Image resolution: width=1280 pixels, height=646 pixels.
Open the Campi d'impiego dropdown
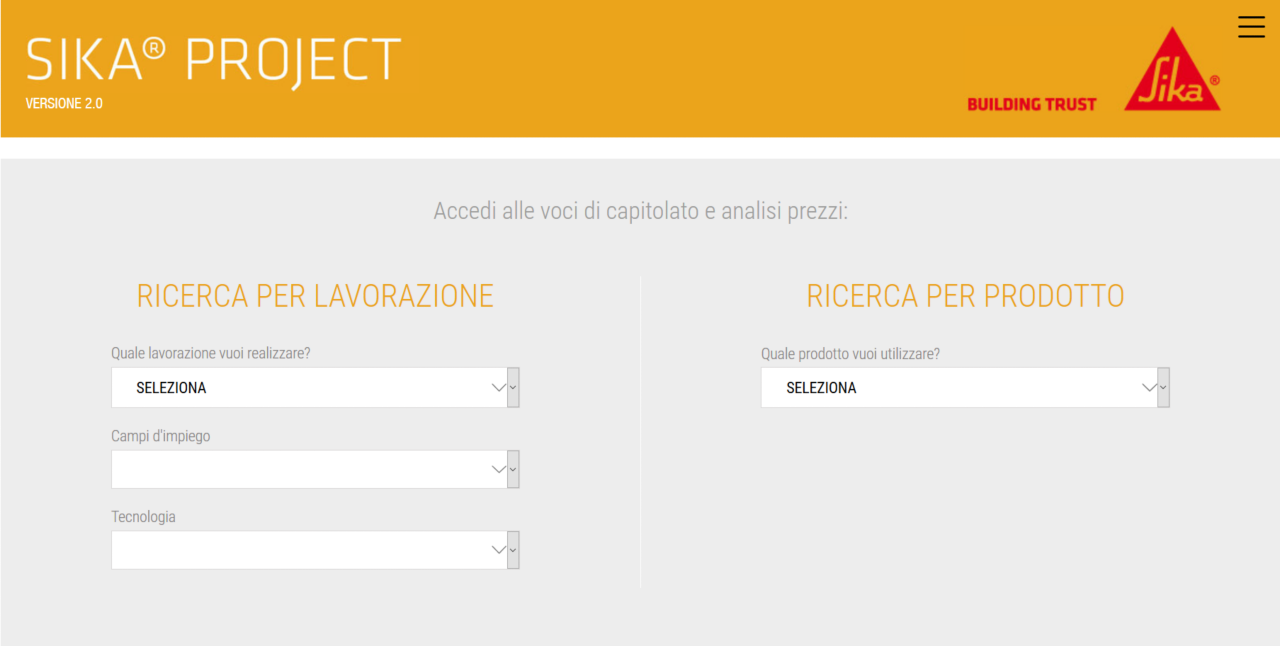(300, 468)
